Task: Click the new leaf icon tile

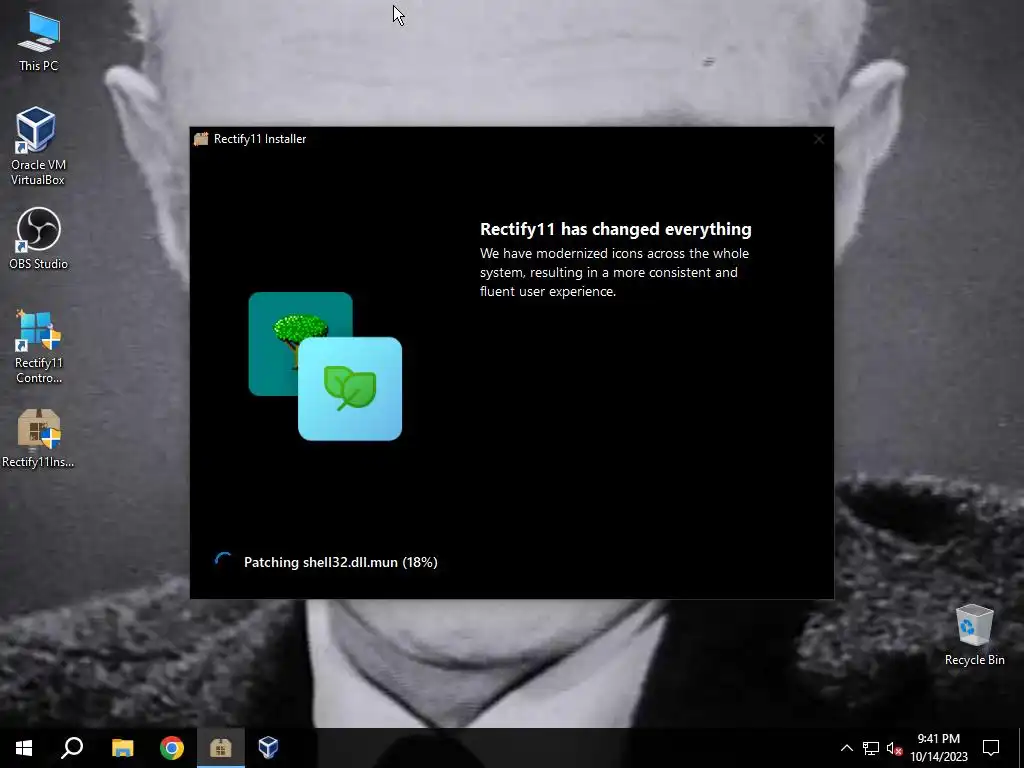Action: (350, 389)
